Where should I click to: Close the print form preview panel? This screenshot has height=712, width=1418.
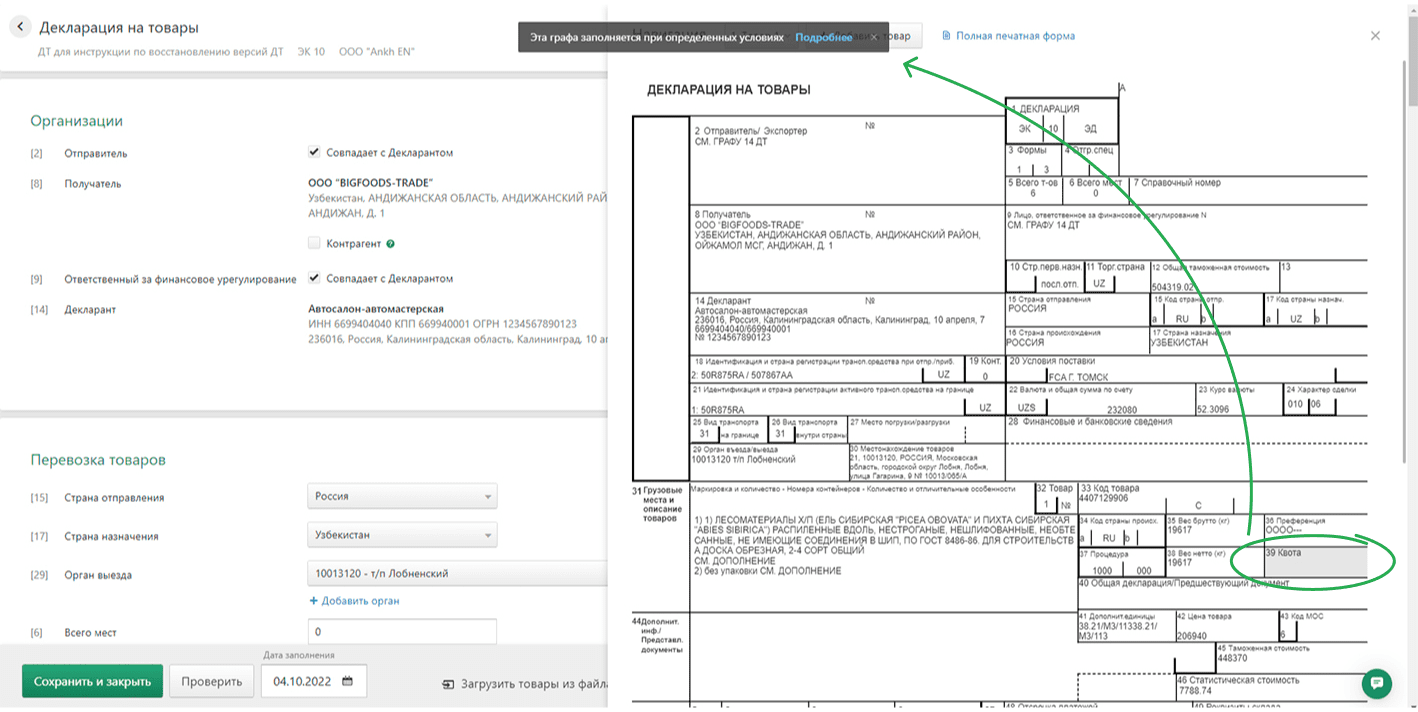click(x=1375, y=36)
